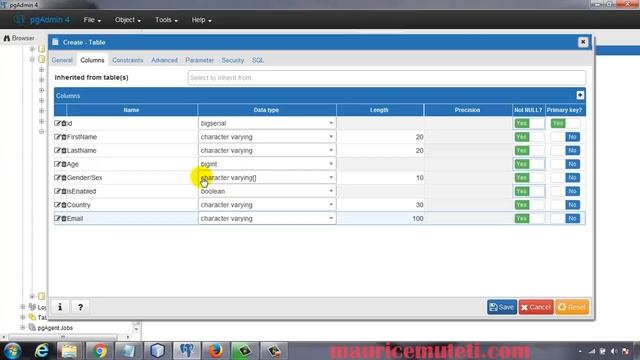Viewport: 640px width, 360px height.
Task: Open Firefox from the taskbar
Action: [216, 351]
